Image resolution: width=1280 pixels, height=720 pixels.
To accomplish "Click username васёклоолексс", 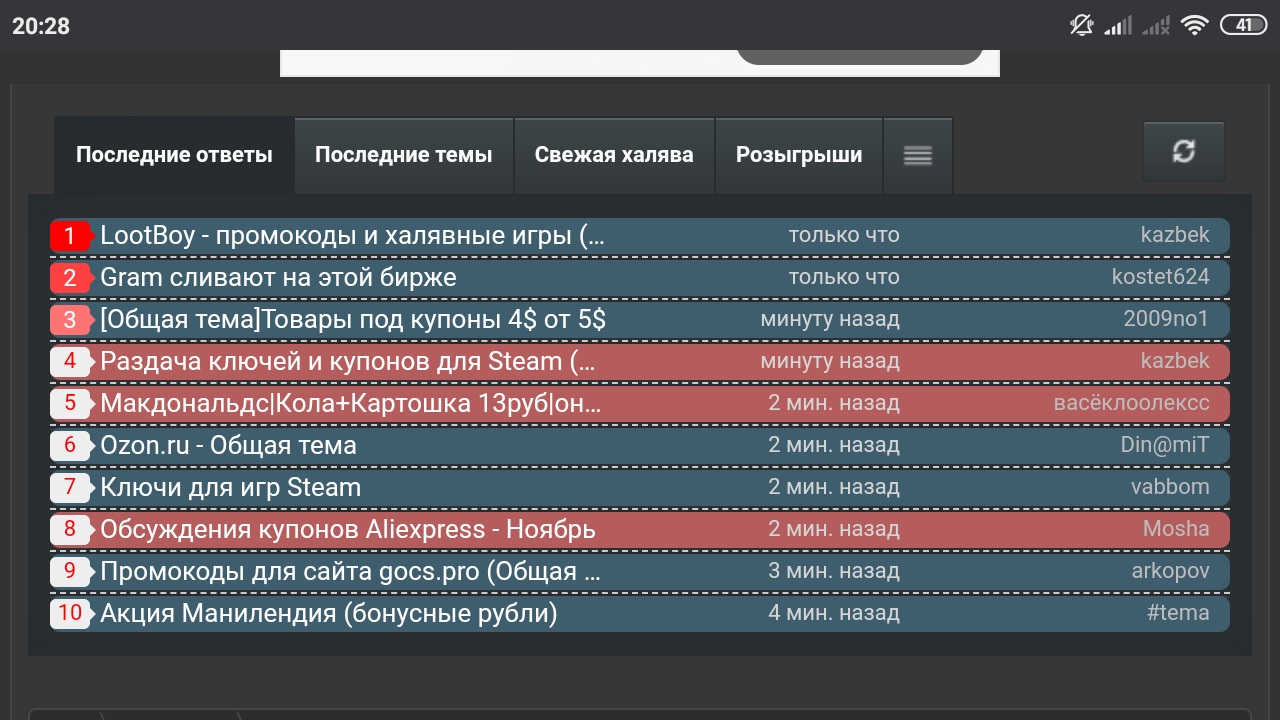I will [1132, 403].
